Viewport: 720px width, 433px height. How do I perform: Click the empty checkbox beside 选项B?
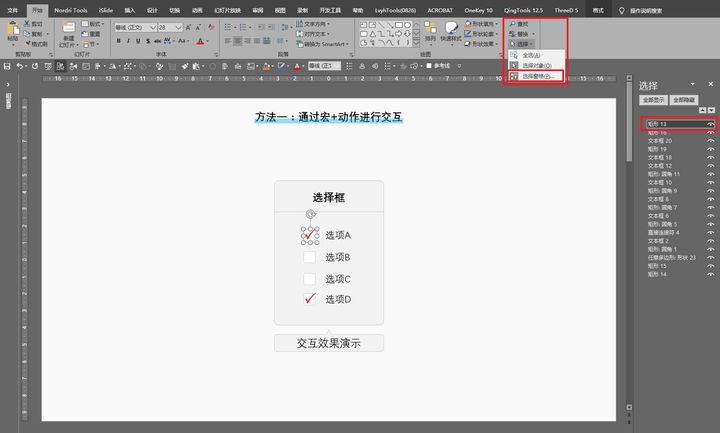click(309, 257)
